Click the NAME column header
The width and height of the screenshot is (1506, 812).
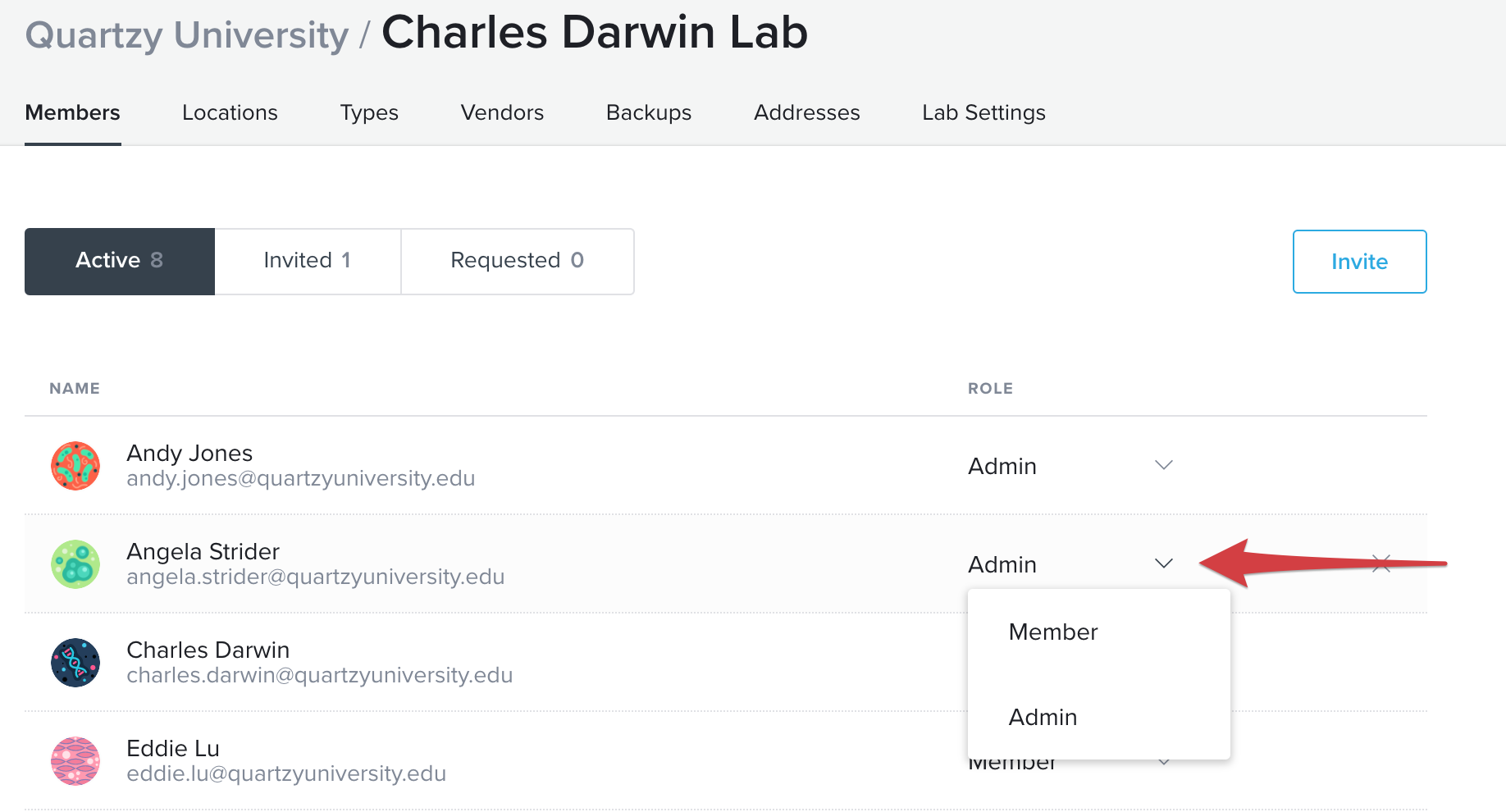point(75,389)
